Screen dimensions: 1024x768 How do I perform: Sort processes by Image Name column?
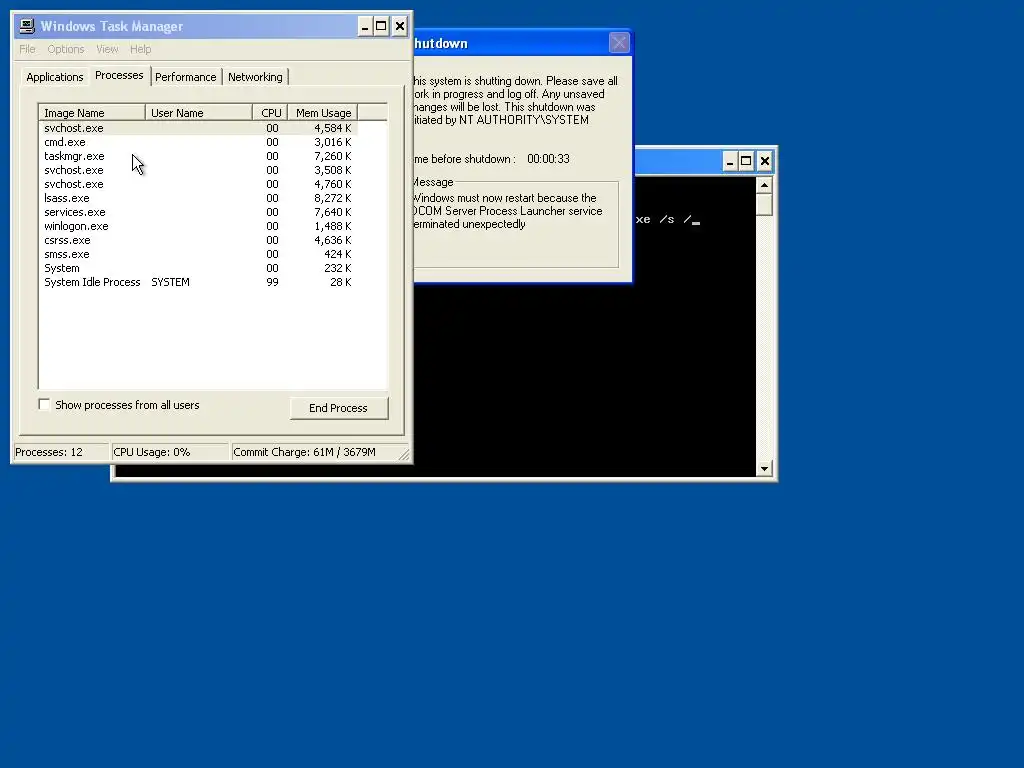[x=92, y=113]
